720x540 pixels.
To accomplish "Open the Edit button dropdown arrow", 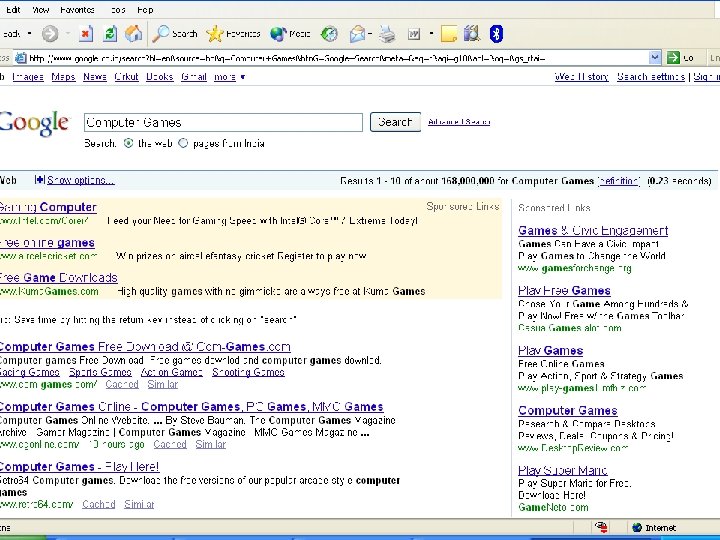I will [431, 34].
